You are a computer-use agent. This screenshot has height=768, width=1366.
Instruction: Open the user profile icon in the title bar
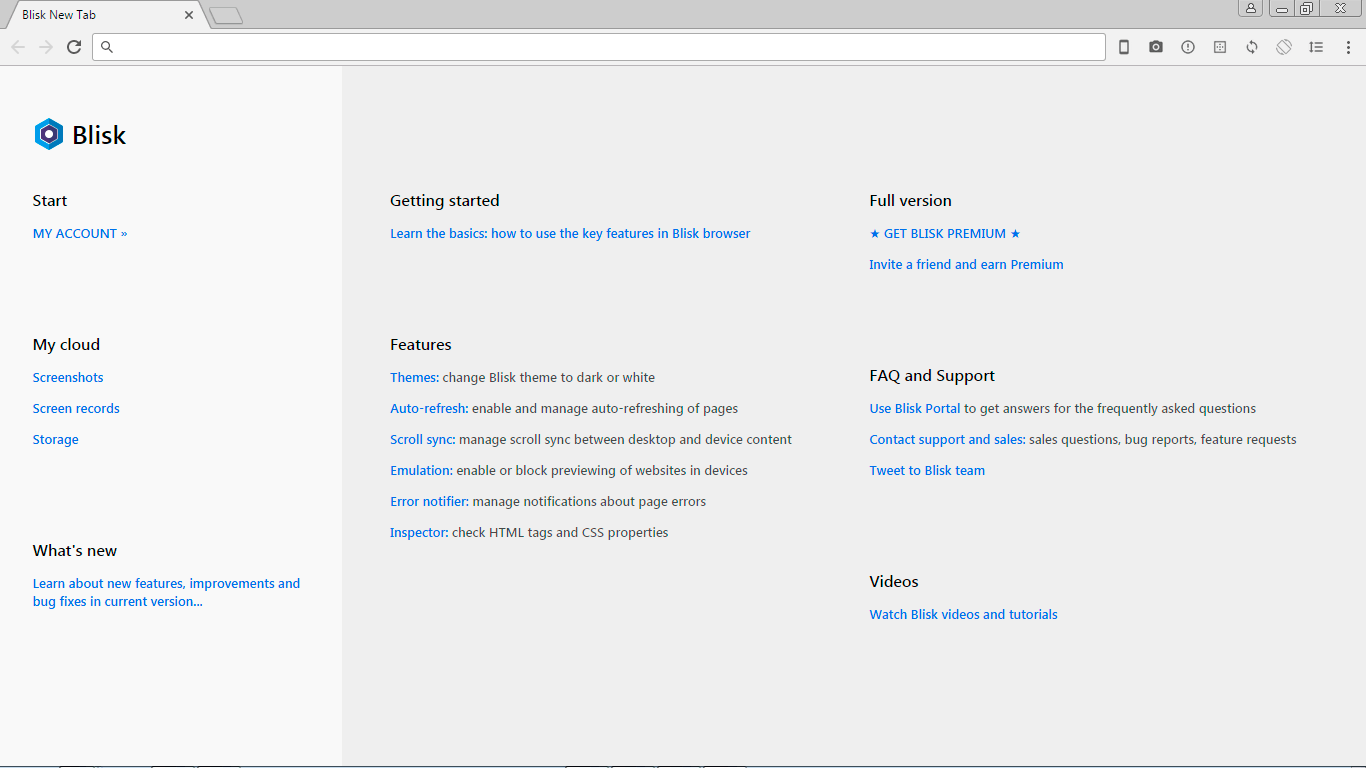(1250, 9)
